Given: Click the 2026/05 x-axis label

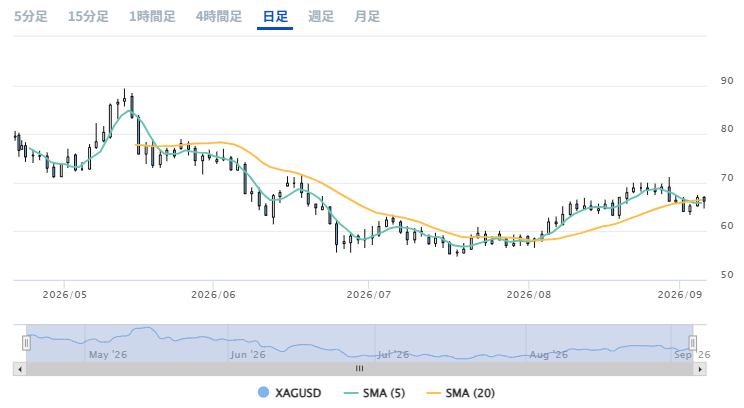Looking at the screenshot, I should click(65, 295).
